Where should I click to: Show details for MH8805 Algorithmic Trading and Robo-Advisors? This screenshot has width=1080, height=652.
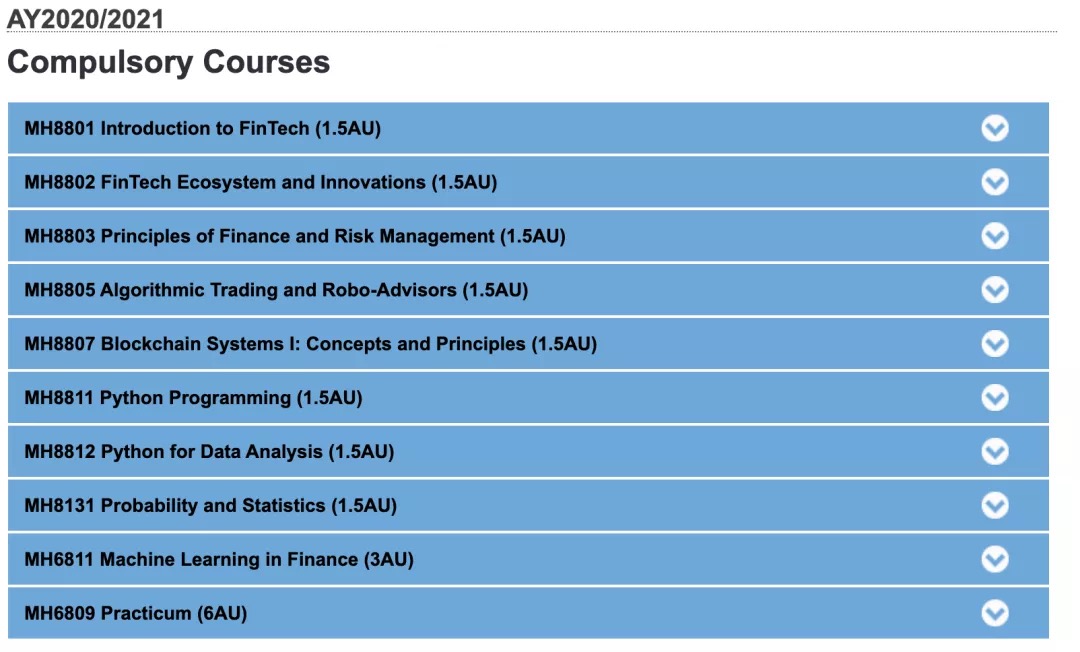pos(528,290)
